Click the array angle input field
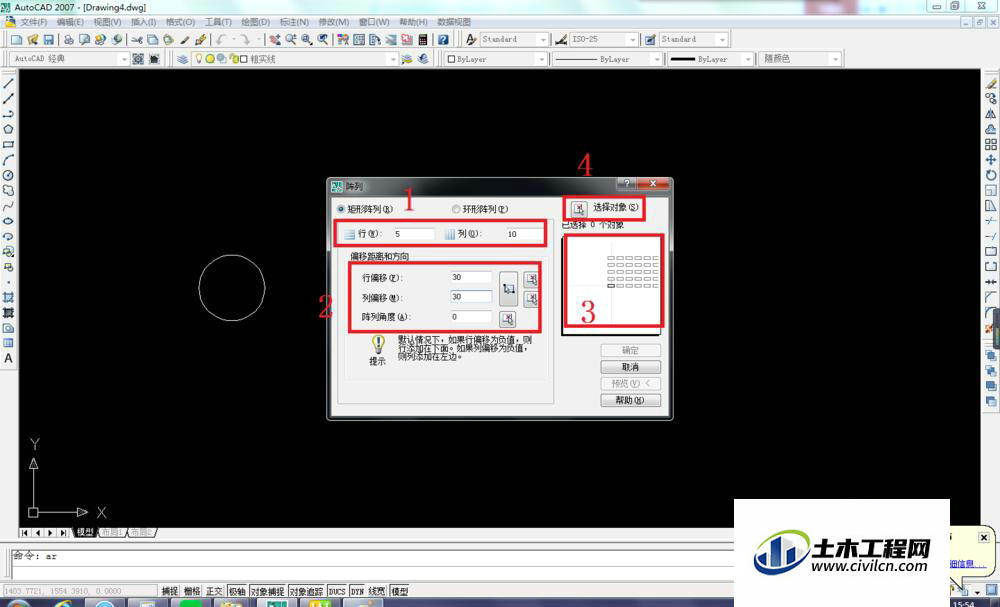The image size is (1000, 607). (471, 317)
